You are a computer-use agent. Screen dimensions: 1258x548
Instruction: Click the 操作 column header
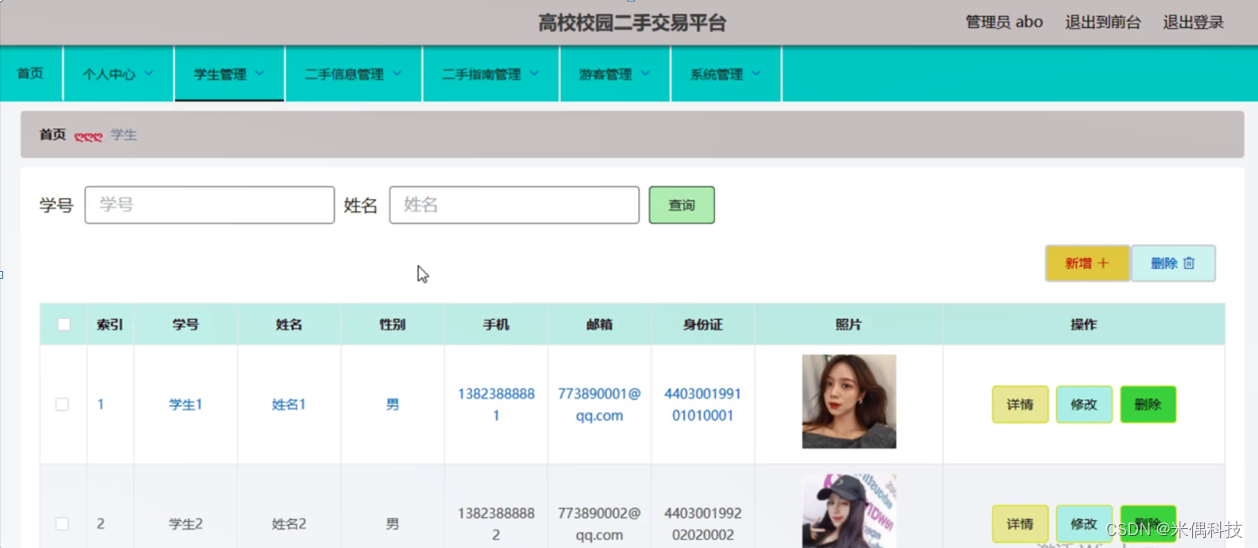tap(1084, 324)
